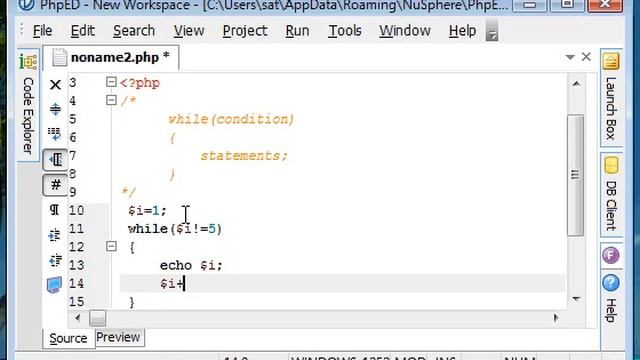Close the noname2.php tab with the X
This screenshot has height=360, width=640.
point(586,57)
